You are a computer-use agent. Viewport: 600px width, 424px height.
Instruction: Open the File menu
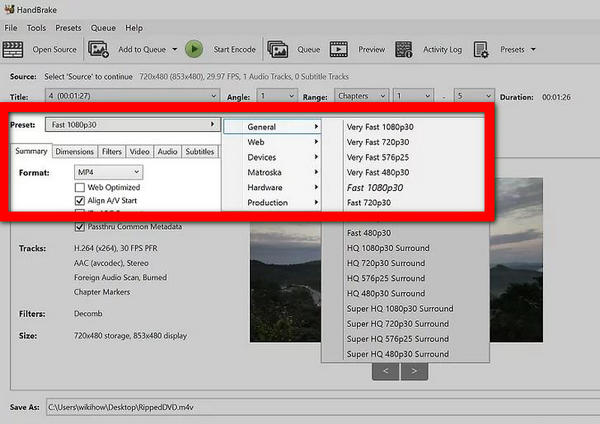11,28
